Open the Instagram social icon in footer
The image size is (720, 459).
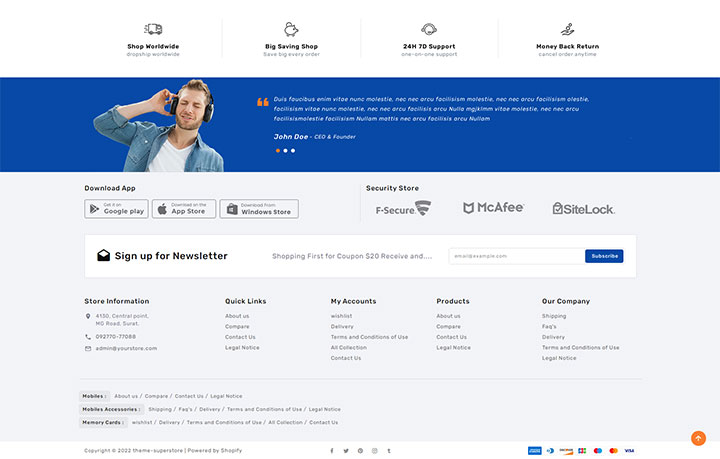(375, 451)
